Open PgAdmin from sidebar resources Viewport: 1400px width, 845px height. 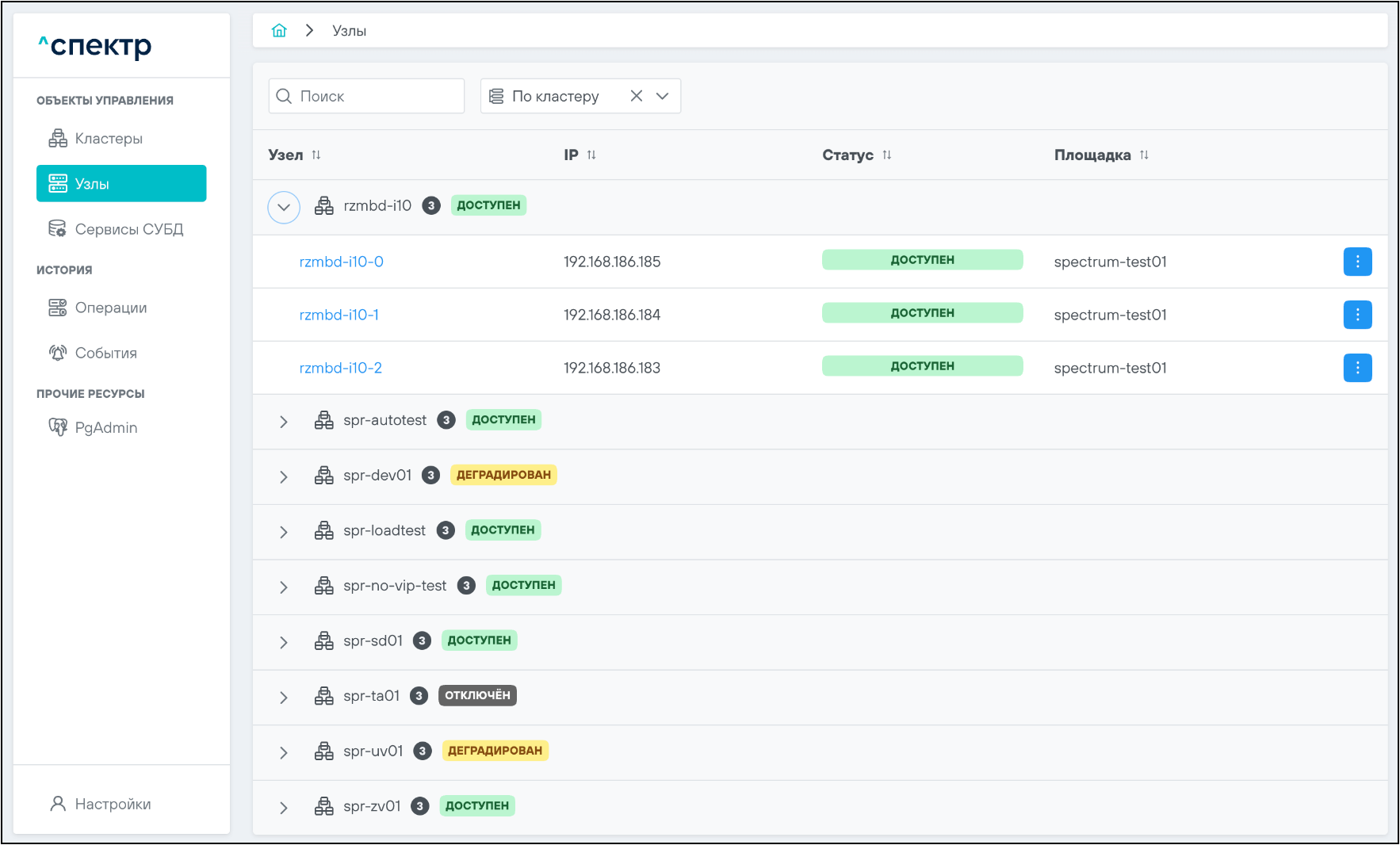[105, 428]
